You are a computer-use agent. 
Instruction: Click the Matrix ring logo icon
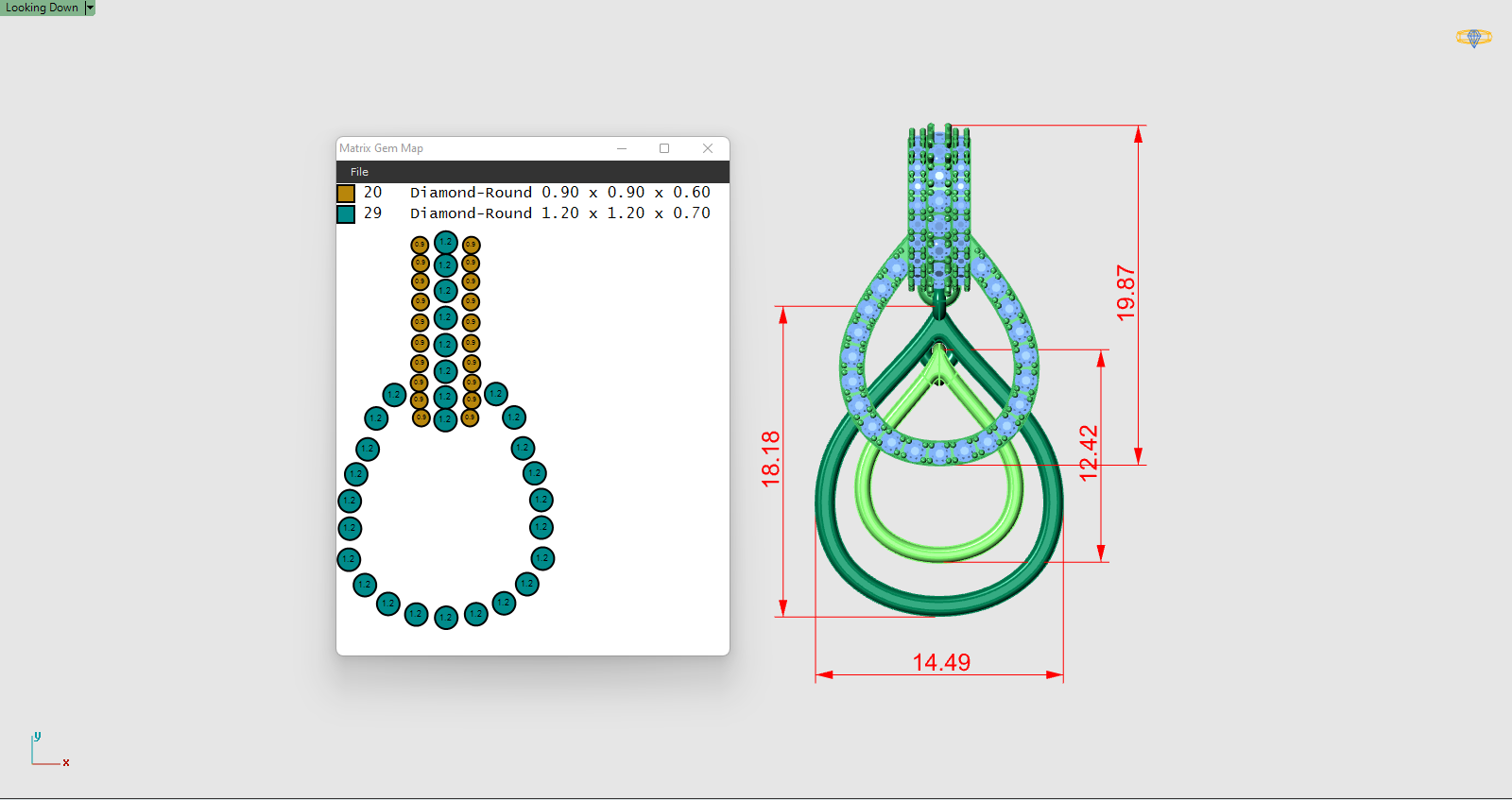click(1473, 38)
